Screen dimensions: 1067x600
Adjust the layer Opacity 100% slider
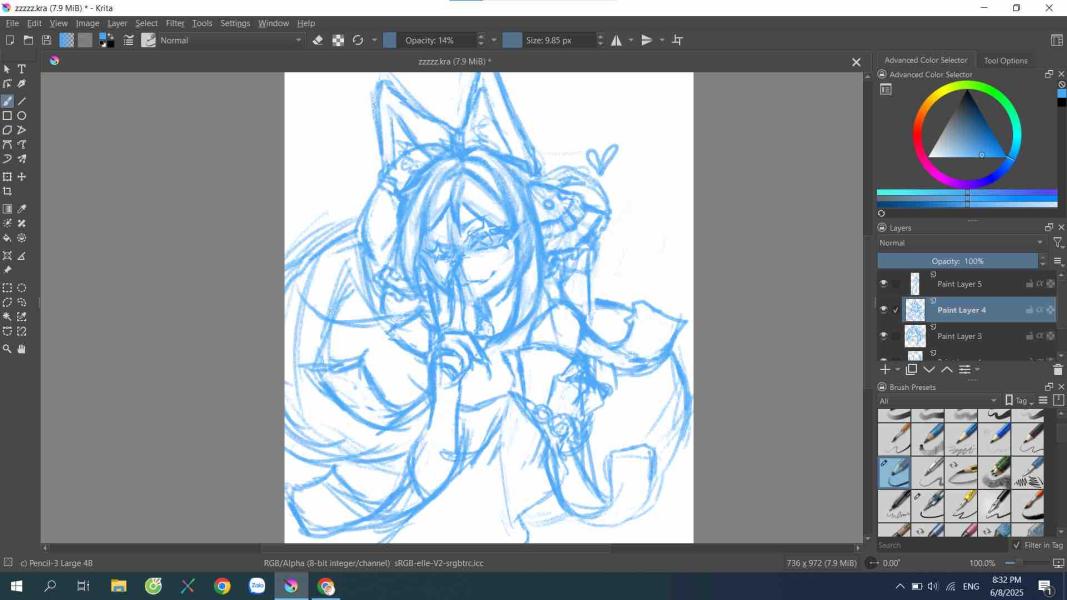[x=957, y=261]
